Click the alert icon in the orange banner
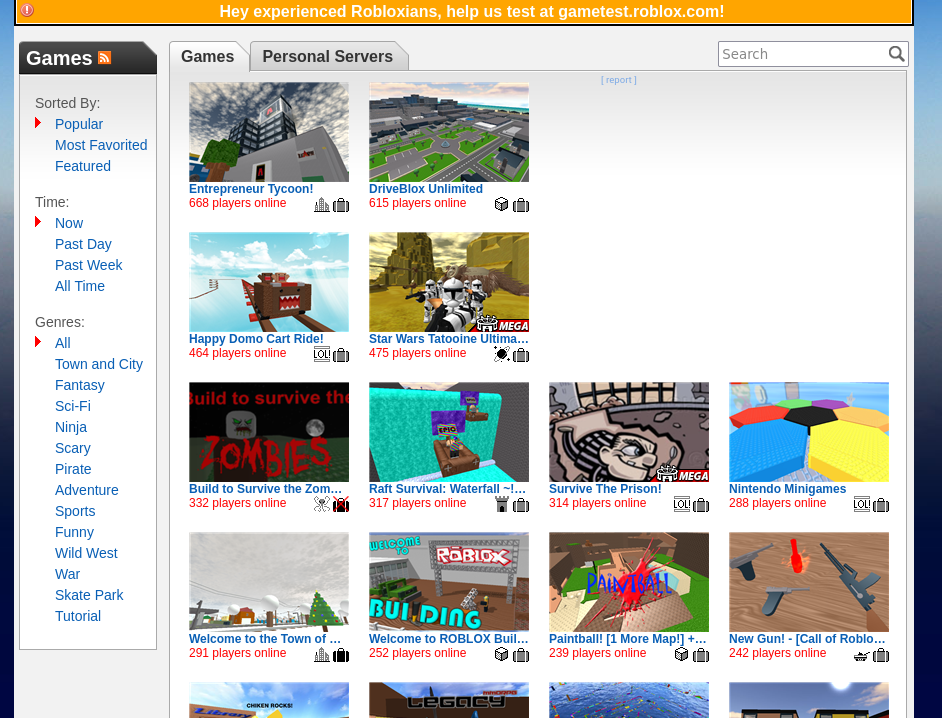942x718 pixels. [27, 11]
